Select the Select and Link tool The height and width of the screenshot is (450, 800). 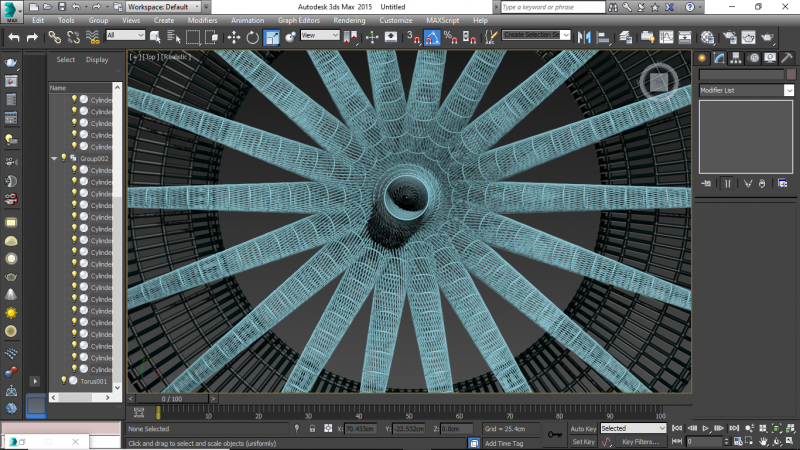click(54, 37)
